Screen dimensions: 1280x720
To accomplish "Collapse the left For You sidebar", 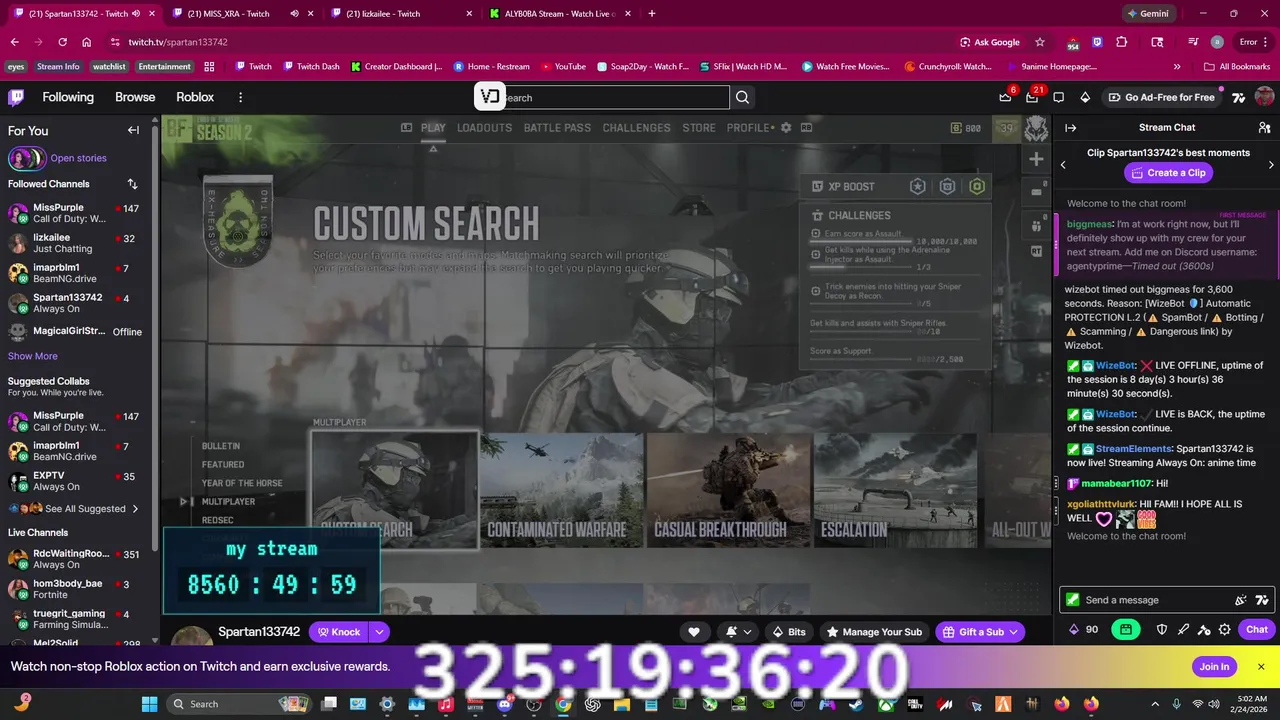I will [x=133, y=130].
